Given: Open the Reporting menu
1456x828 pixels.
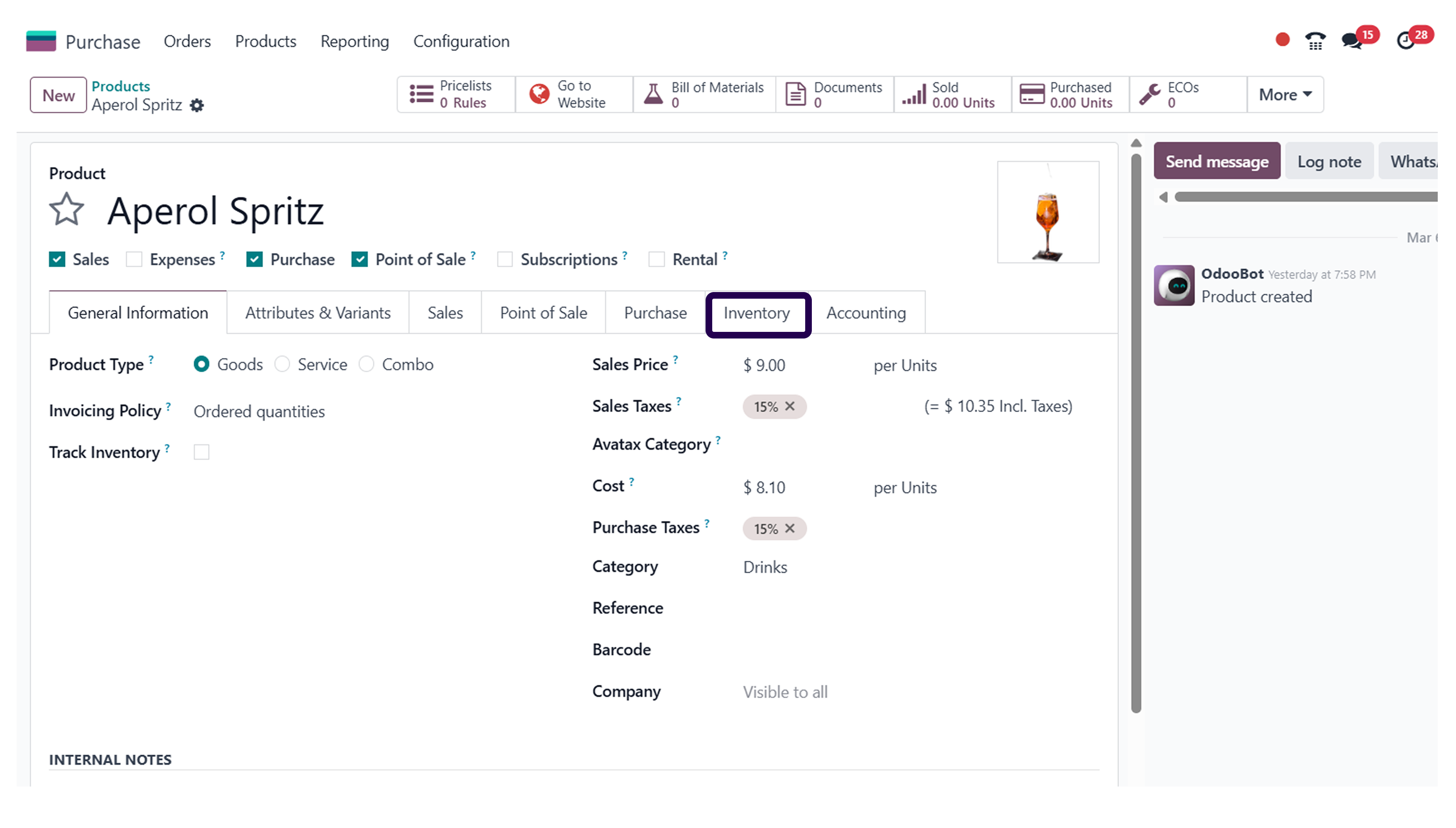Looking at the screenshot, I should 354,41.
